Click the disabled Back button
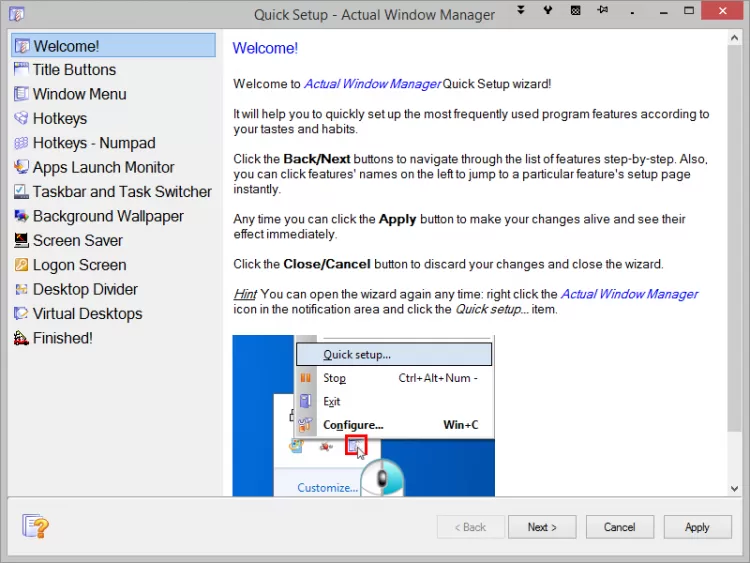The height and width of the screenshot is (563, 750). coord(471,527)
